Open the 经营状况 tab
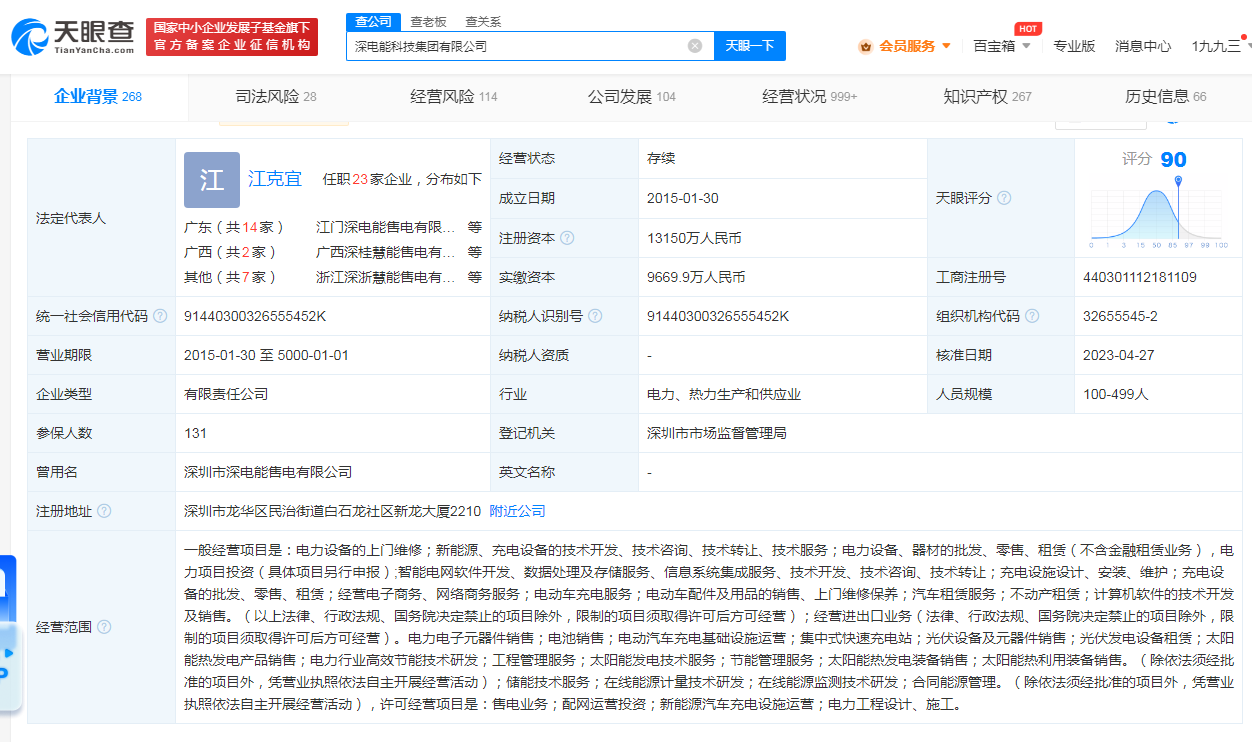The width and height of the screenshot is (1252, 742). pyautogui.click(x=809, y=97)
